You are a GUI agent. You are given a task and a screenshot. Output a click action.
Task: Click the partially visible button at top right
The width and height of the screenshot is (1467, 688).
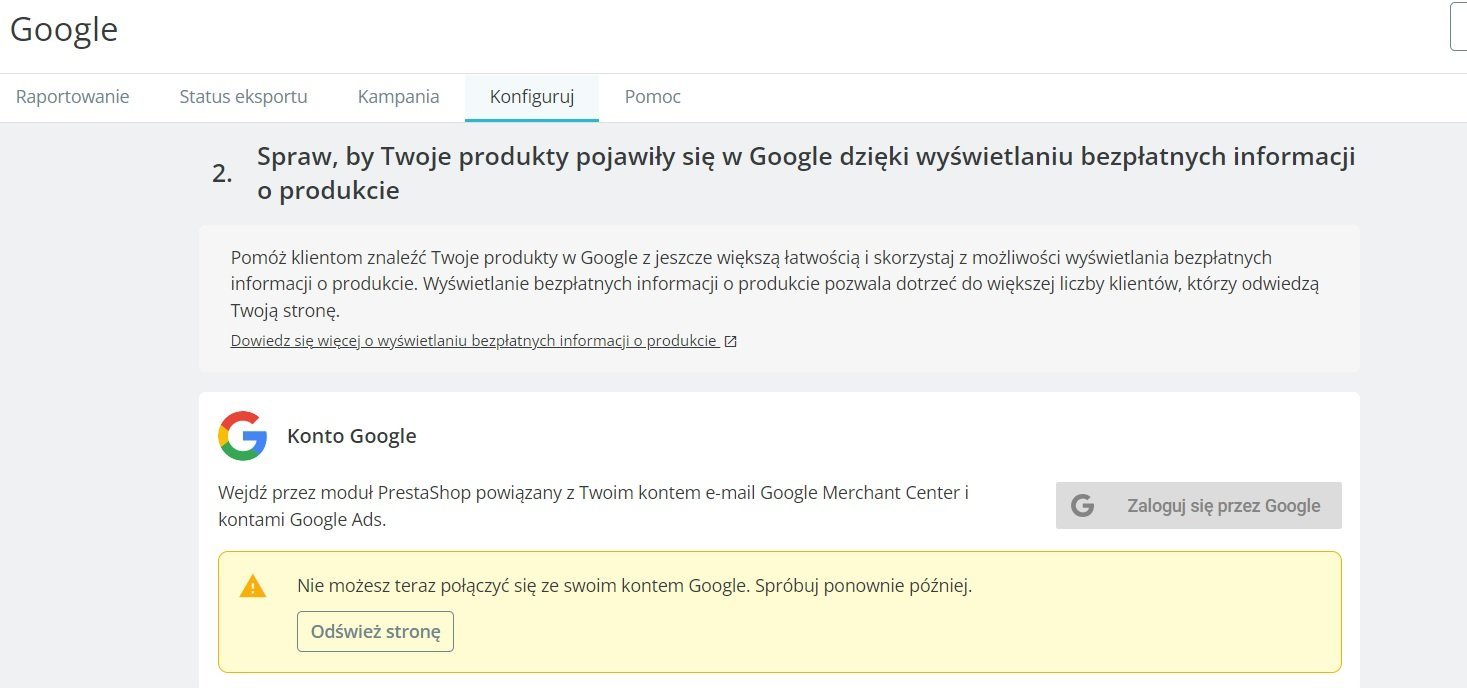click(1458, 27)
